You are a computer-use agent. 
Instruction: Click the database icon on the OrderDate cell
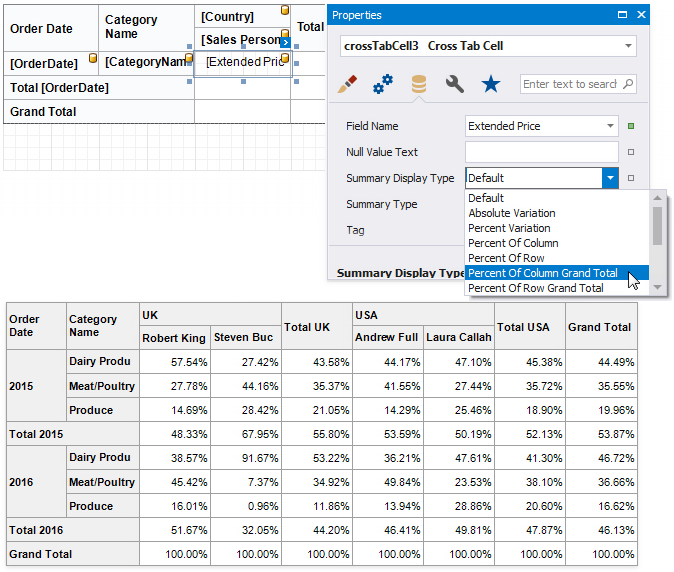pos(93,59)
